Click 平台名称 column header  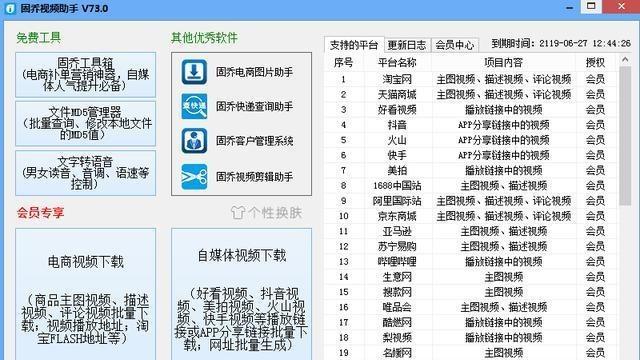tap(397, 62)
